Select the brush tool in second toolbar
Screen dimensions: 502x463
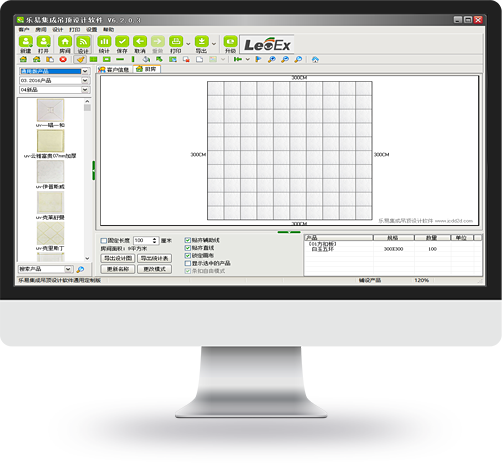(x=80, y=59)
